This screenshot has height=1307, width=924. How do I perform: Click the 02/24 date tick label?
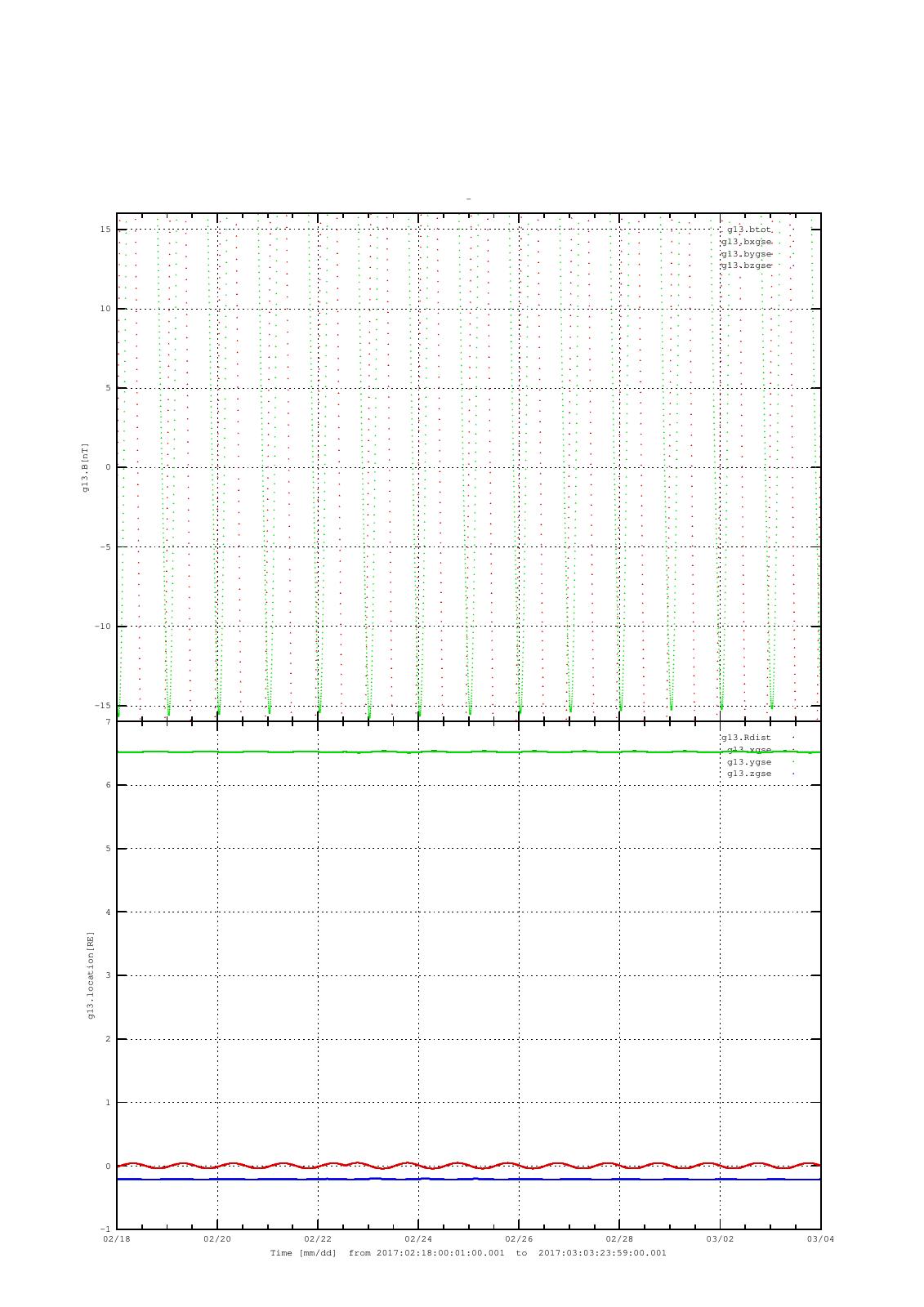418,1238
